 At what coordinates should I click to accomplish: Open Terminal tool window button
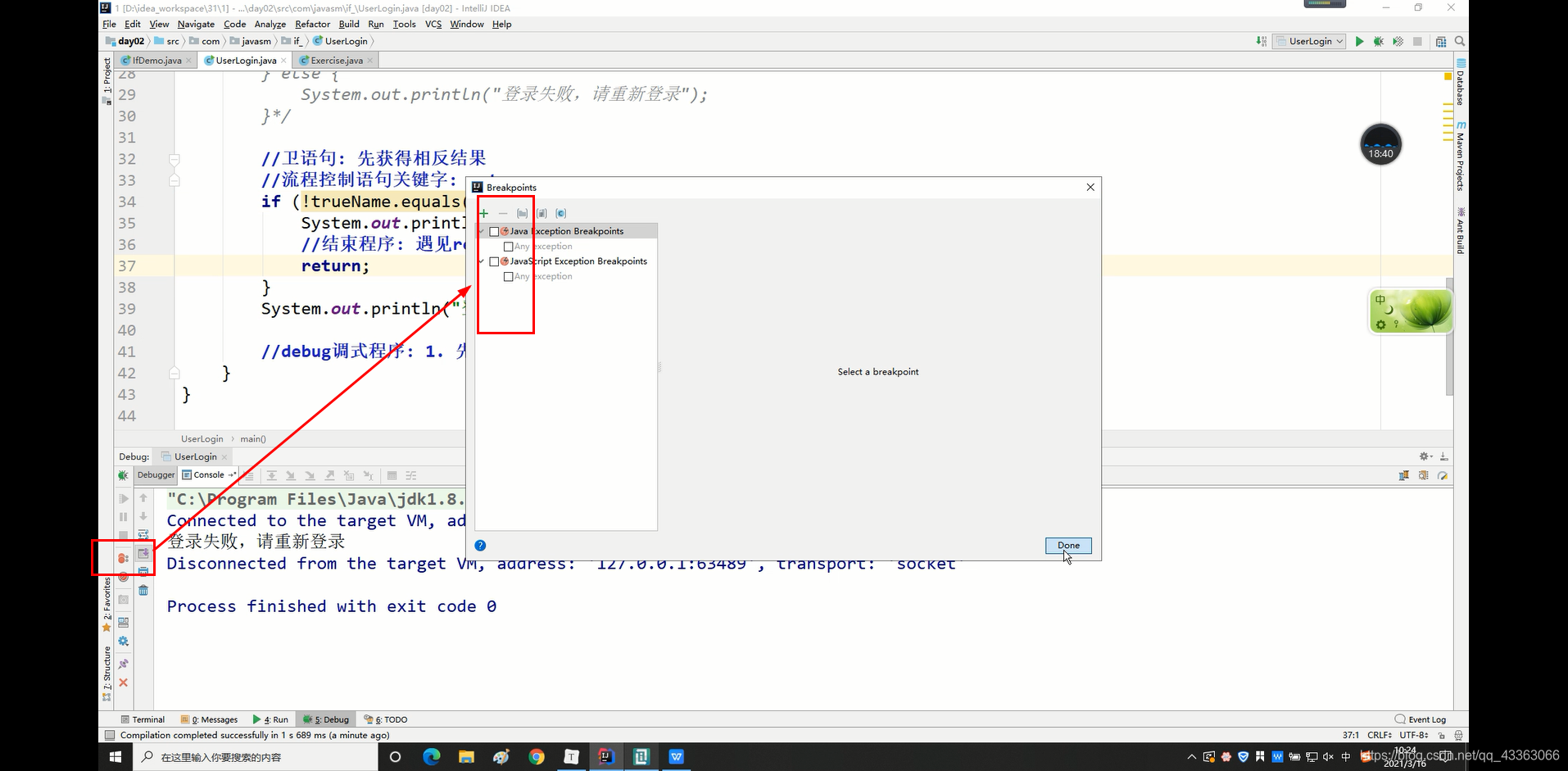[143, 719]
